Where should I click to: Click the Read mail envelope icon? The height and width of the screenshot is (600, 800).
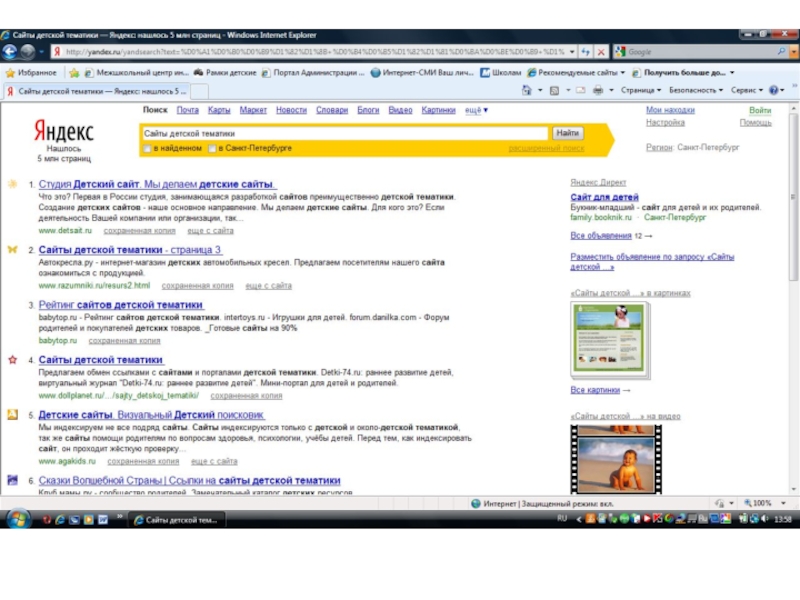pyautogui.click(x=581, y=90)
